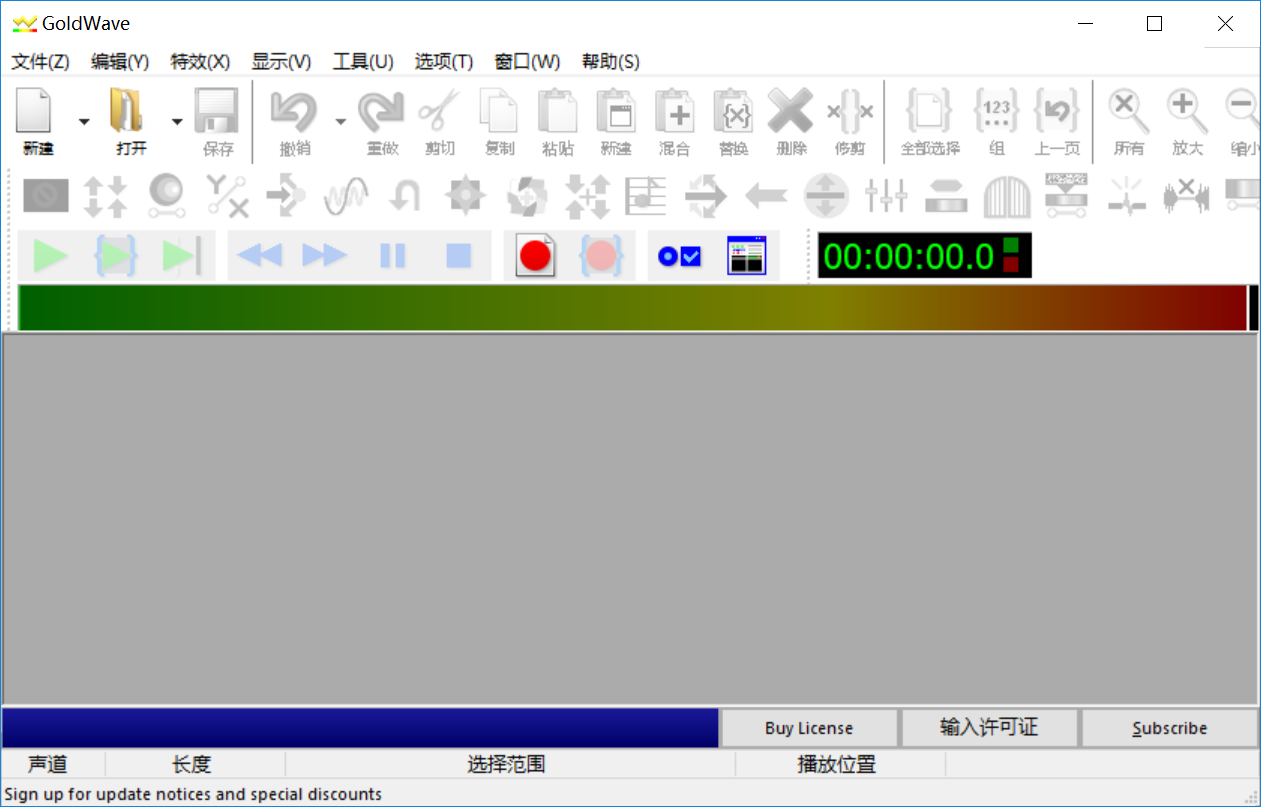Click the Pause playback button
1261x807 pixels.
[x=392, y=256]
